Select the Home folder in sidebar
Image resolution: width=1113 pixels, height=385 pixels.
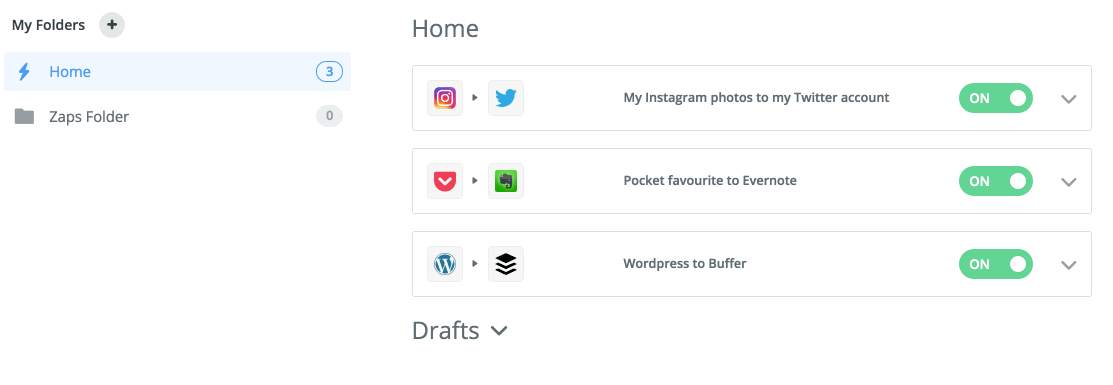click(177, 72)
